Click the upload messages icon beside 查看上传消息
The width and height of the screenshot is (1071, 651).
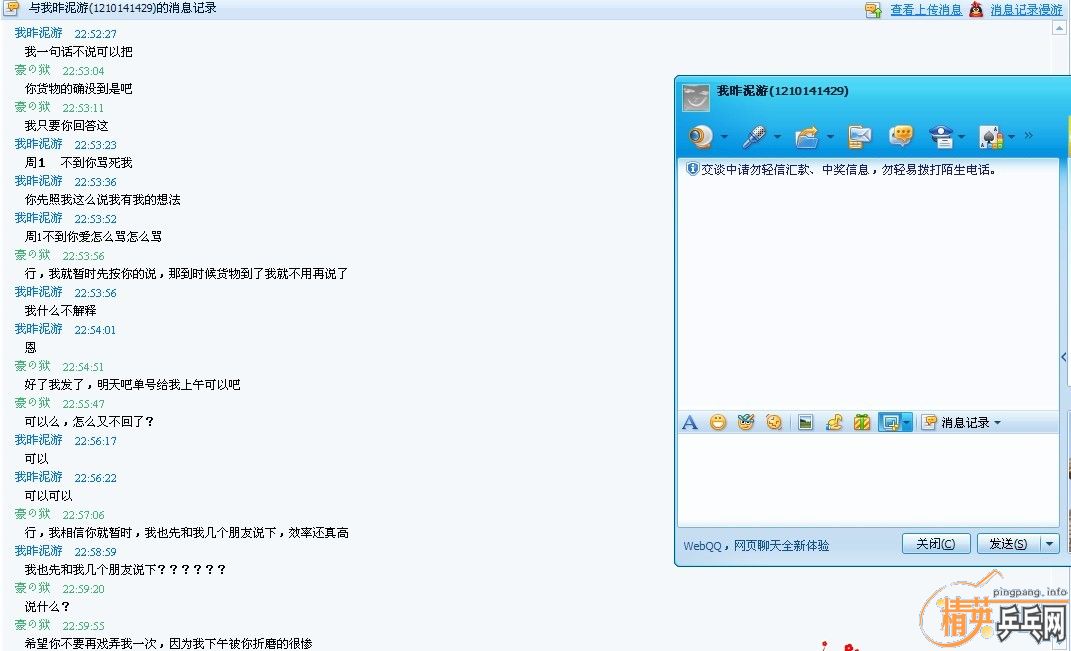pos(874,10)
